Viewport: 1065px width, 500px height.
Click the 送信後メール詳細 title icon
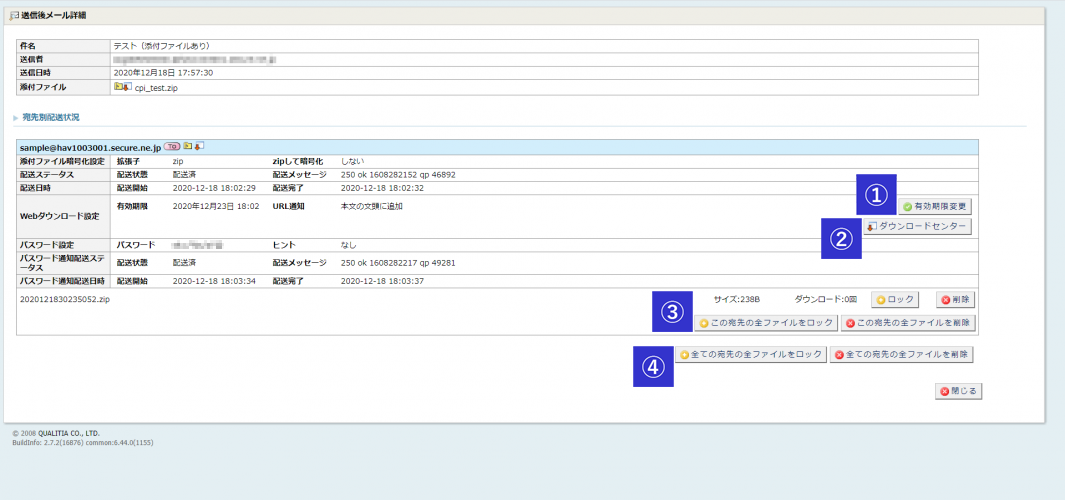(x=13, y=16)
